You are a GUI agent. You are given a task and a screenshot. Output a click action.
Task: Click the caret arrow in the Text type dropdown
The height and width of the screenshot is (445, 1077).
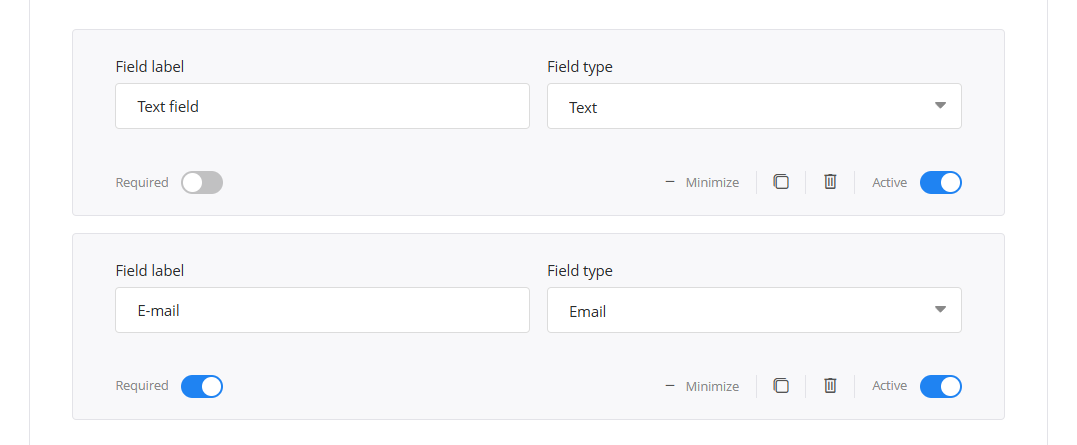940,106
